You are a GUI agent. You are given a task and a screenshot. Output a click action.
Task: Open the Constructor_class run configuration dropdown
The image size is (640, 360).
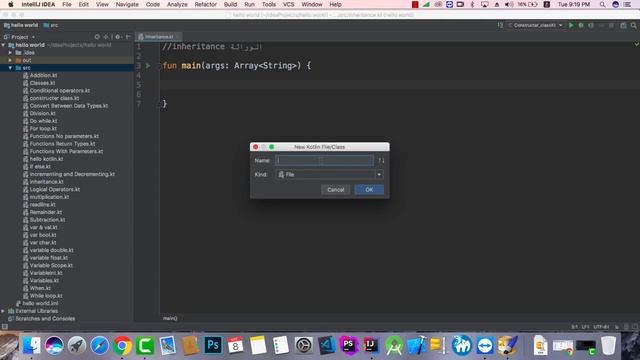(x=536, y=25)
